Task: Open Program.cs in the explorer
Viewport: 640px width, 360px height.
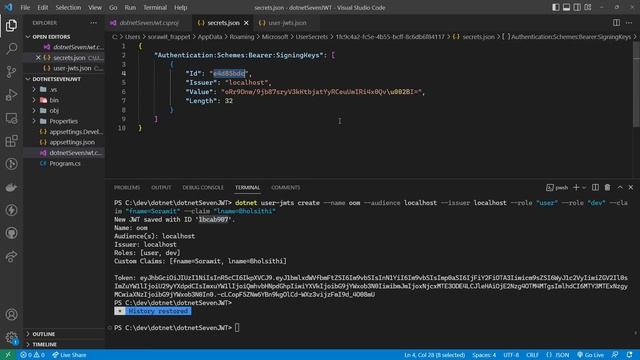Action: click(64, 163)
